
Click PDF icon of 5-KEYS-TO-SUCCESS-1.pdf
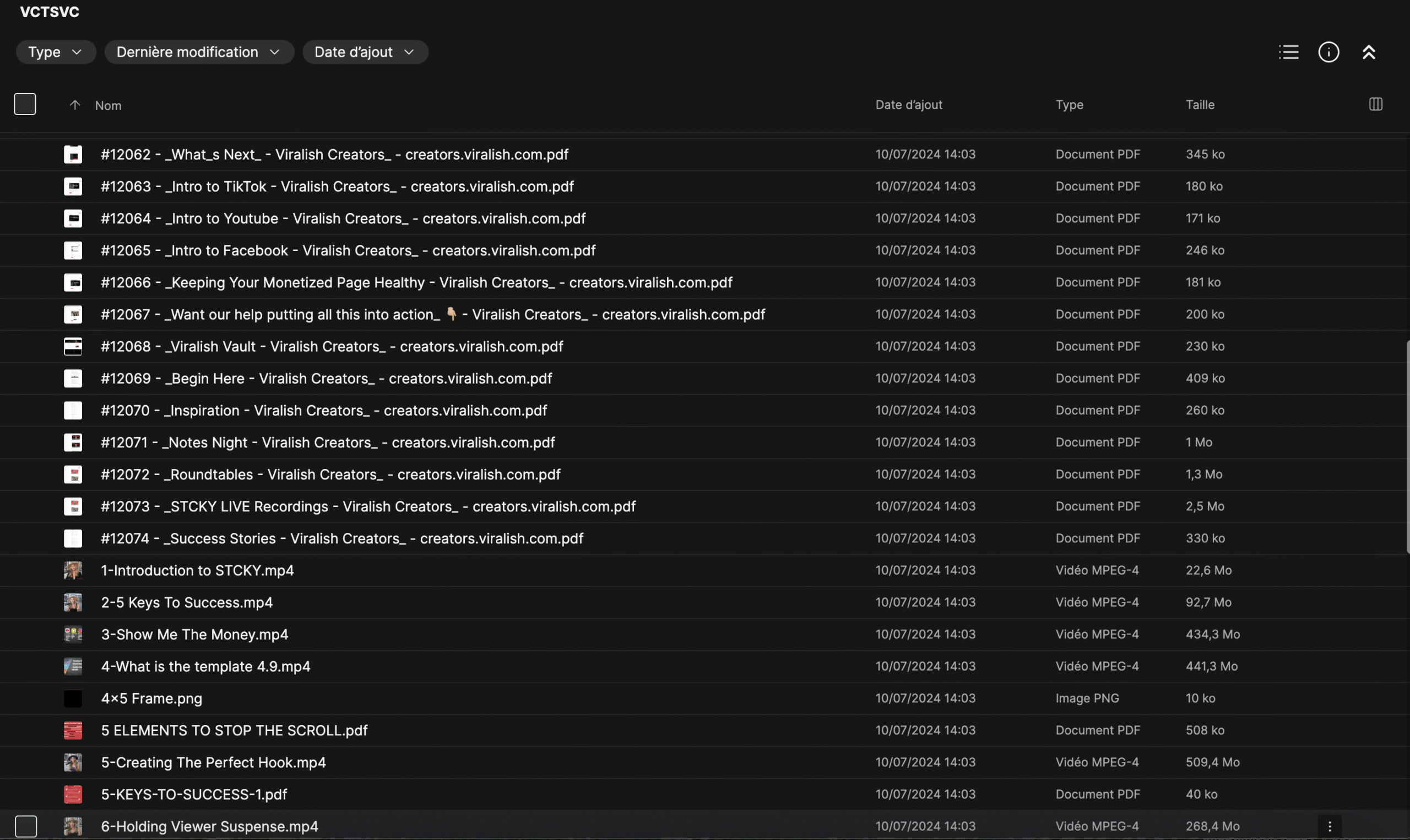click(x=73, y=794)
